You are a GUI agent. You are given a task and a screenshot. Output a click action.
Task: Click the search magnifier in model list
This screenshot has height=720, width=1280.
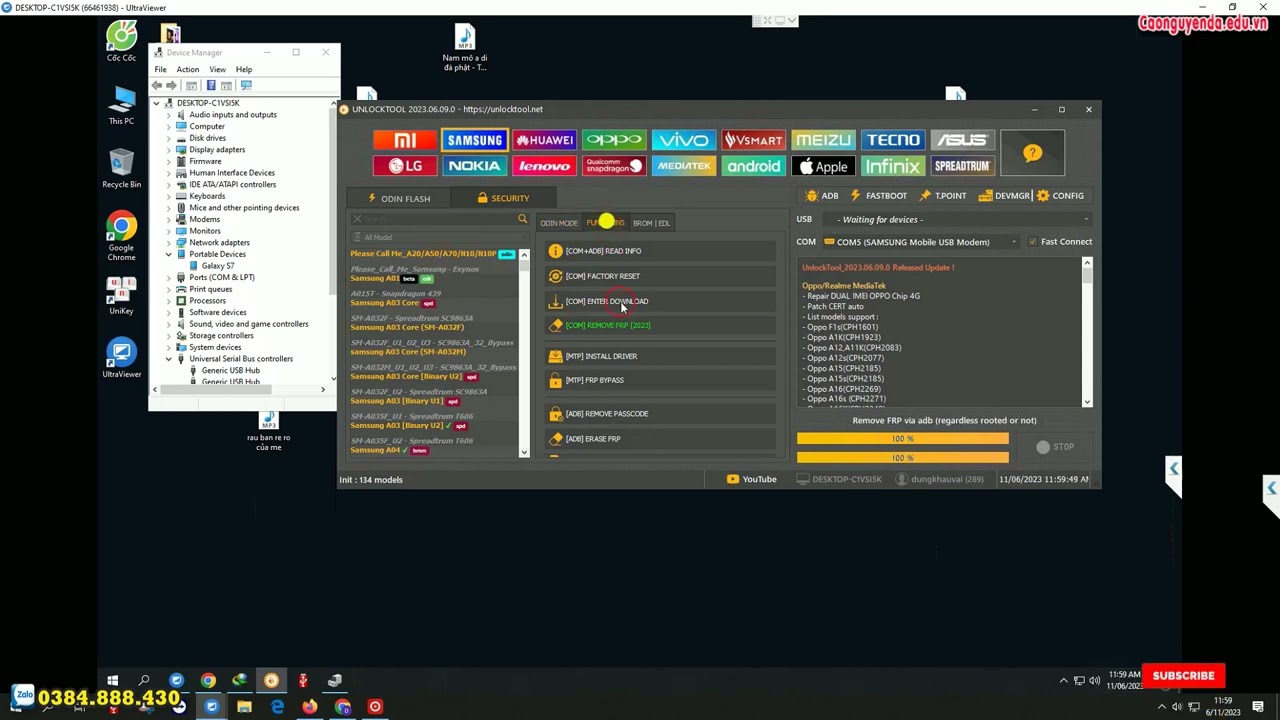coord(522,219)
